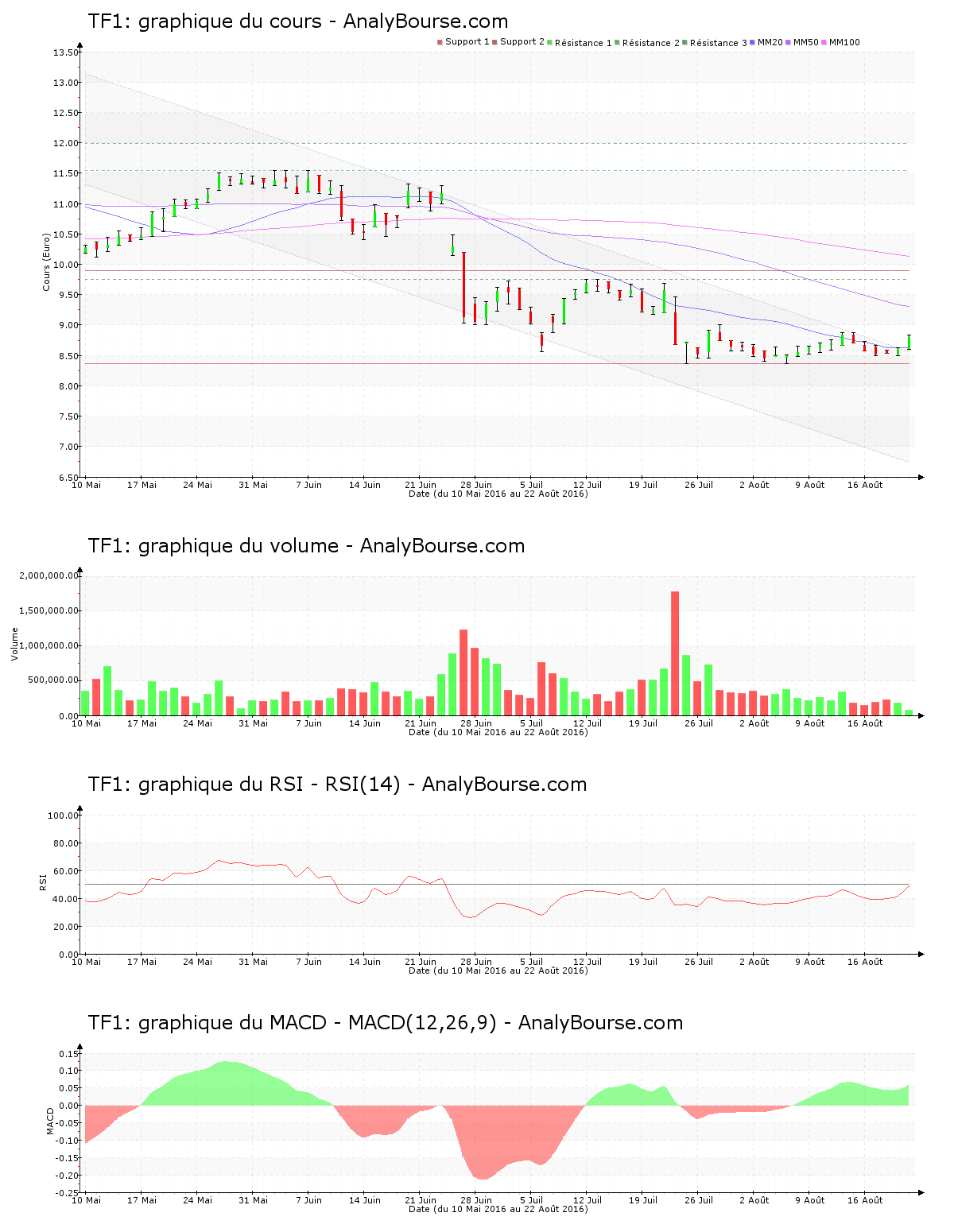The height and width of the screenshot is (1232, 954).
Task: Click the 100.00 RSI axis value
Action: point(63,816)
